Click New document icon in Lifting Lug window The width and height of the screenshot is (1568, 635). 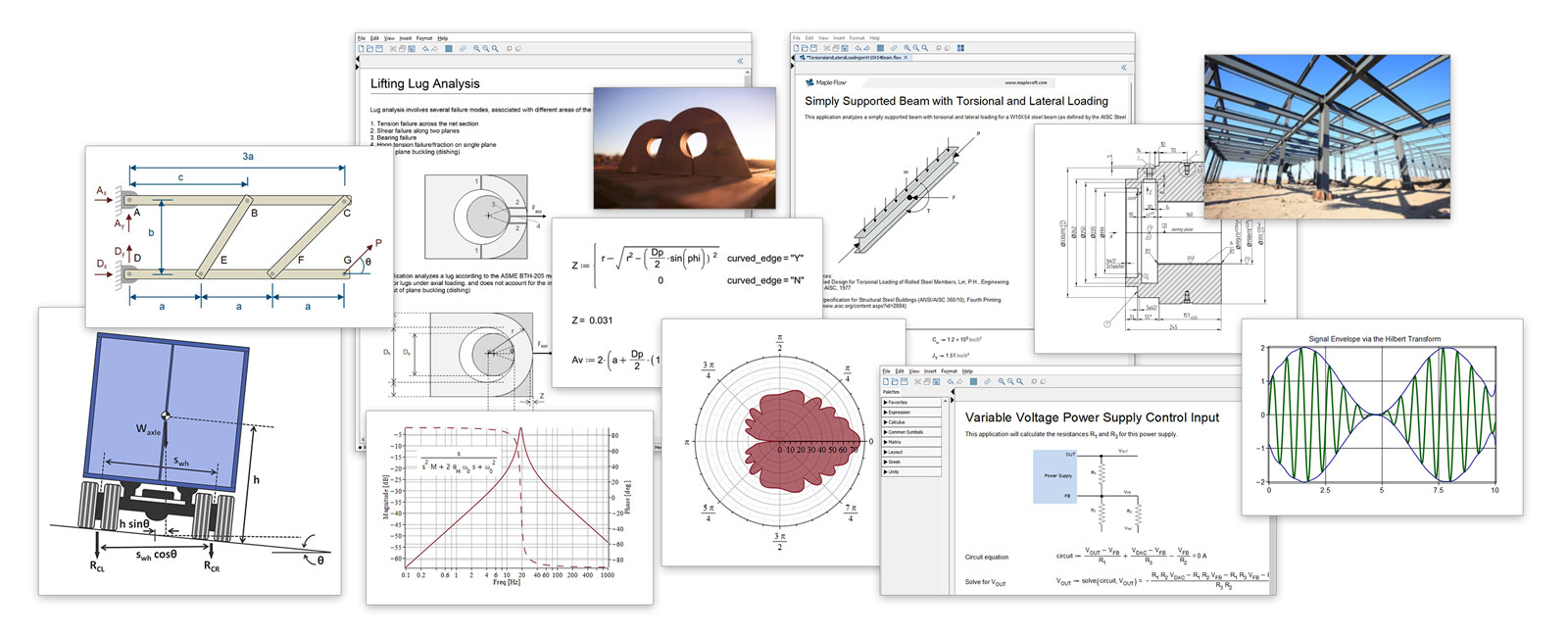coord(361,48)
